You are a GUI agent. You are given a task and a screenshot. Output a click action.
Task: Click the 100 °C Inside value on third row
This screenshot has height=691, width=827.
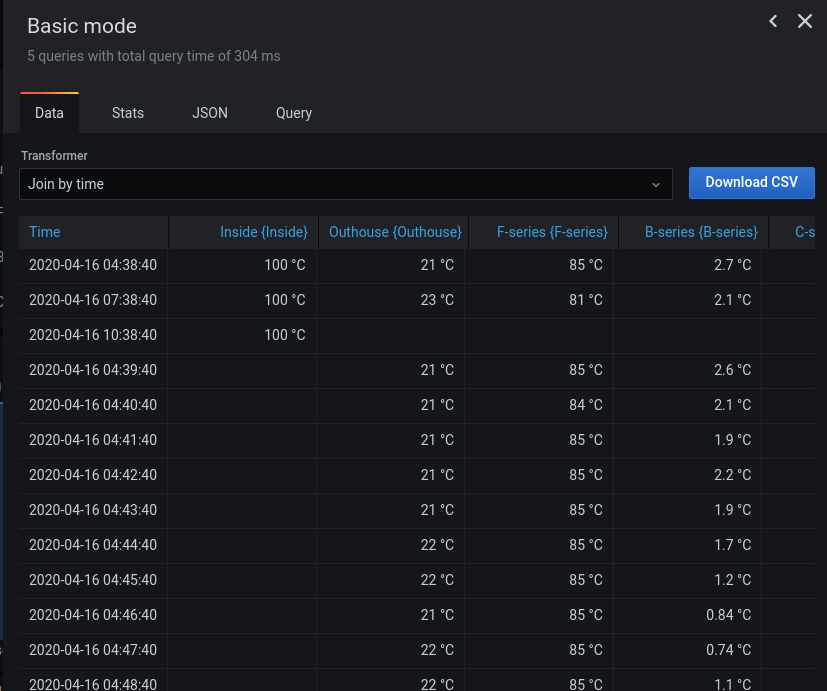click(285, 335)
